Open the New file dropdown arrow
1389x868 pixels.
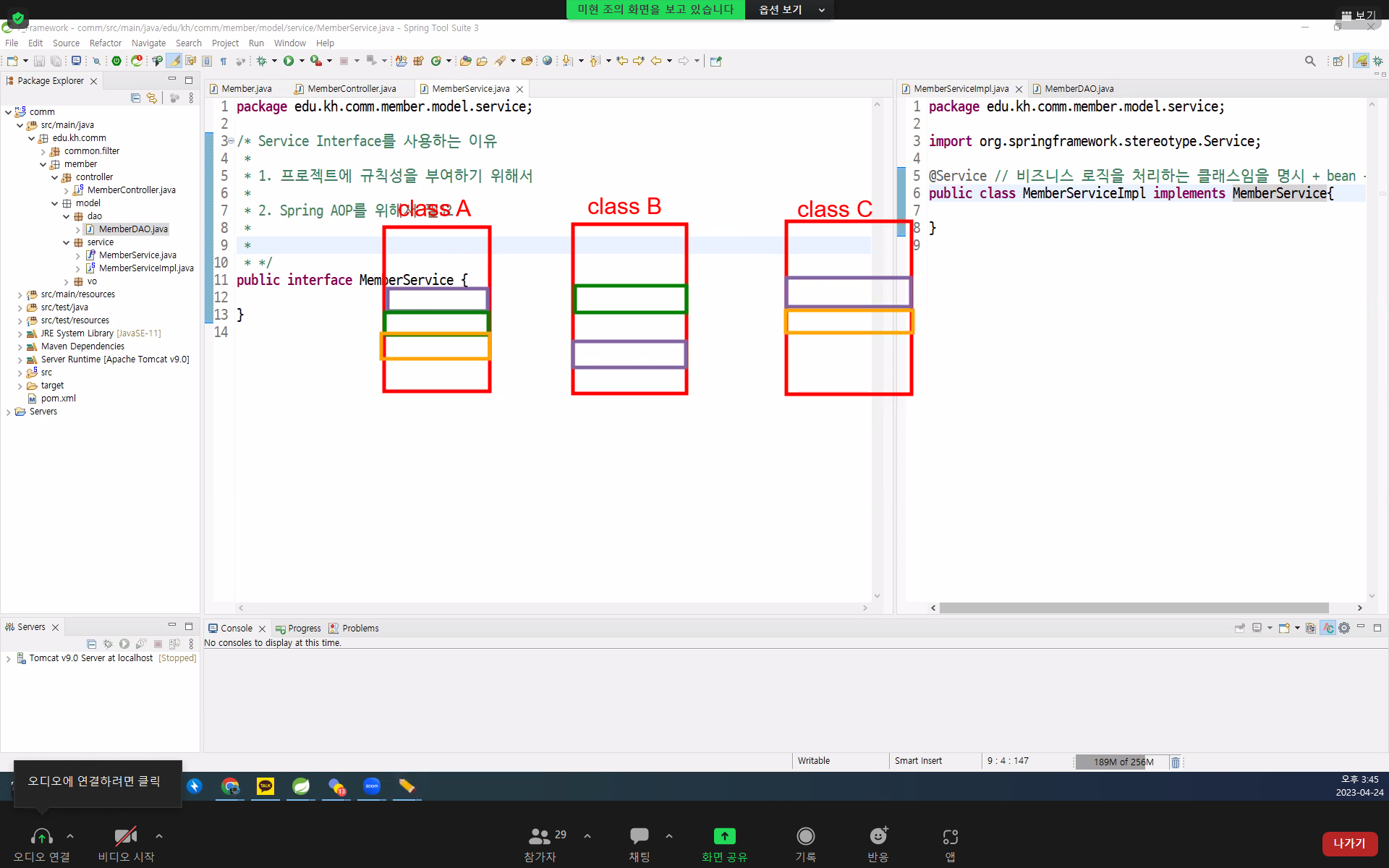[x=25, y=61]
